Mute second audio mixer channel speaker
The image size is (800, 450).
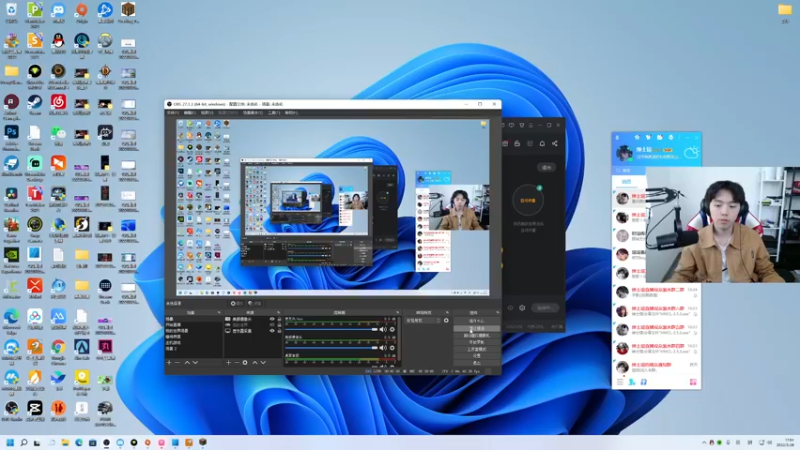(x=383, y=348)
